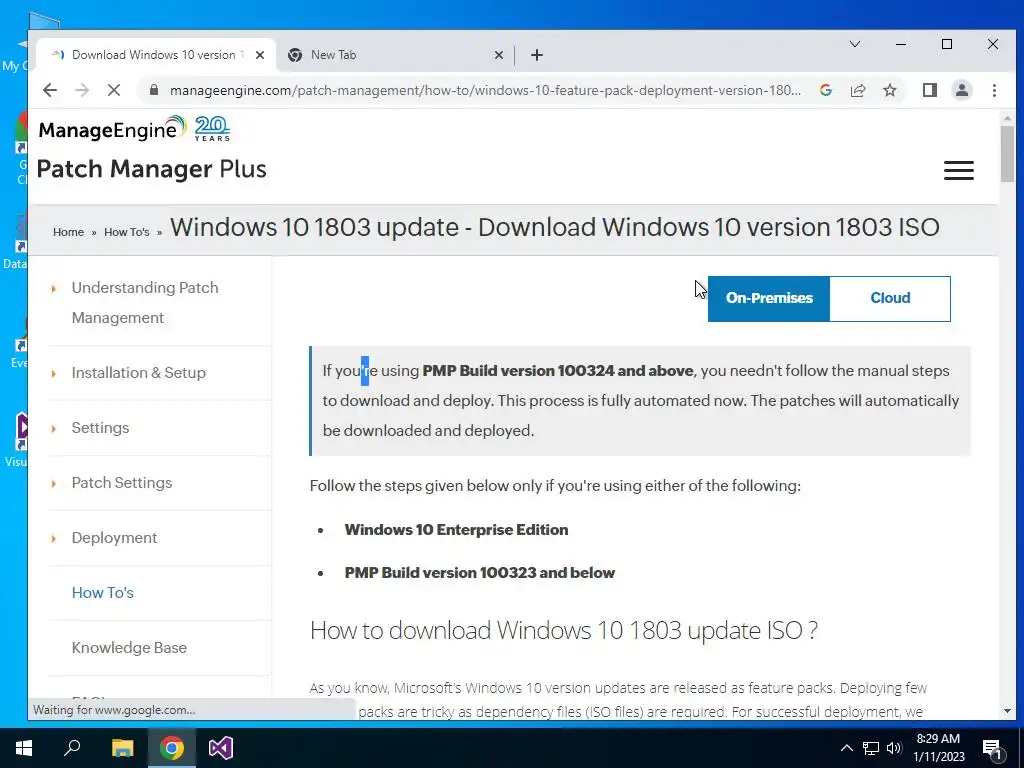Viewport: 1024px width, 768px height.
Task: Open File Explorer from the taskbar
Action: 122,748
